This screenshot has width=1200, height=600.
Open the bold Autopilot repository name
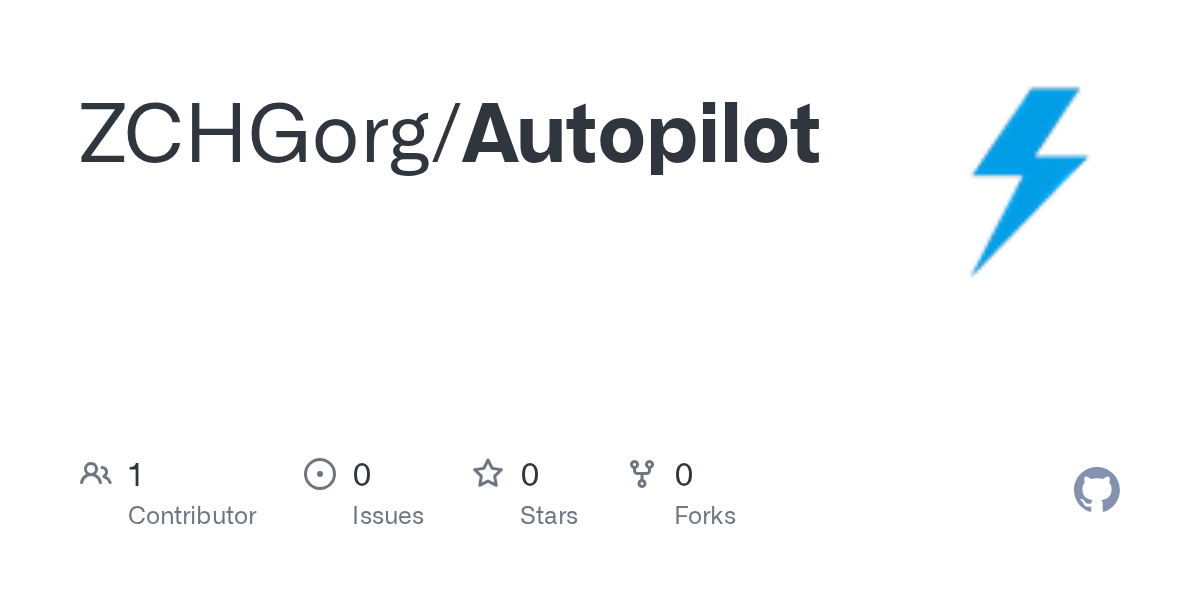point(640,135)
